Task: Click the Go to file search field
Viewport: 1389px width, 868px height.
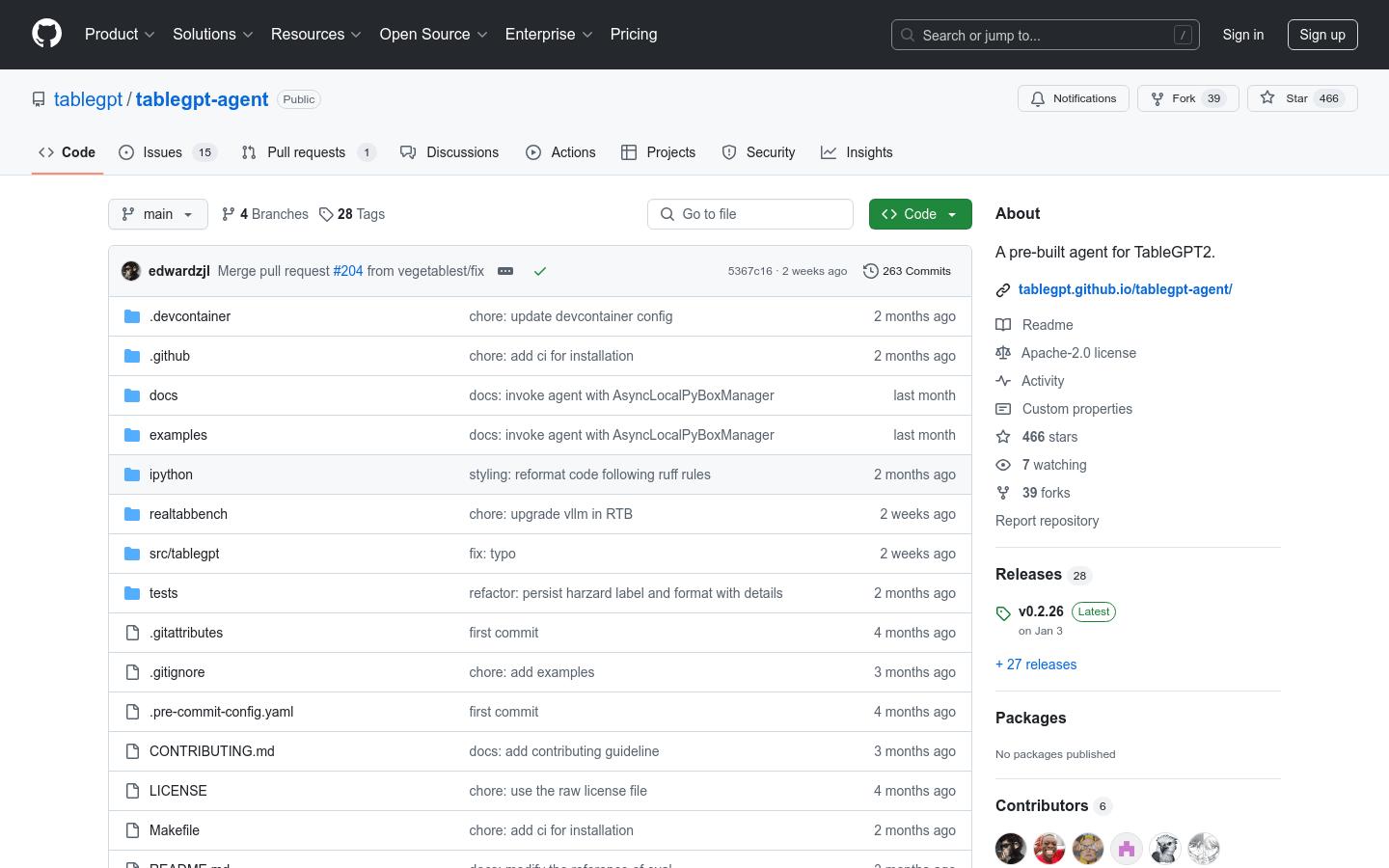Action: [750, 214]
